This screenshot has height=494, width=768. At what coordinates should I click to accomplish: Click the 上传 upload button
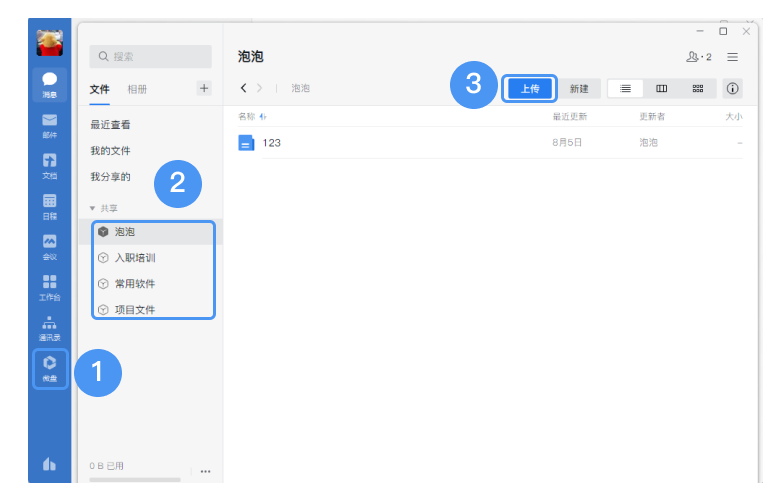pyautogui.click(x=530, y=89)
